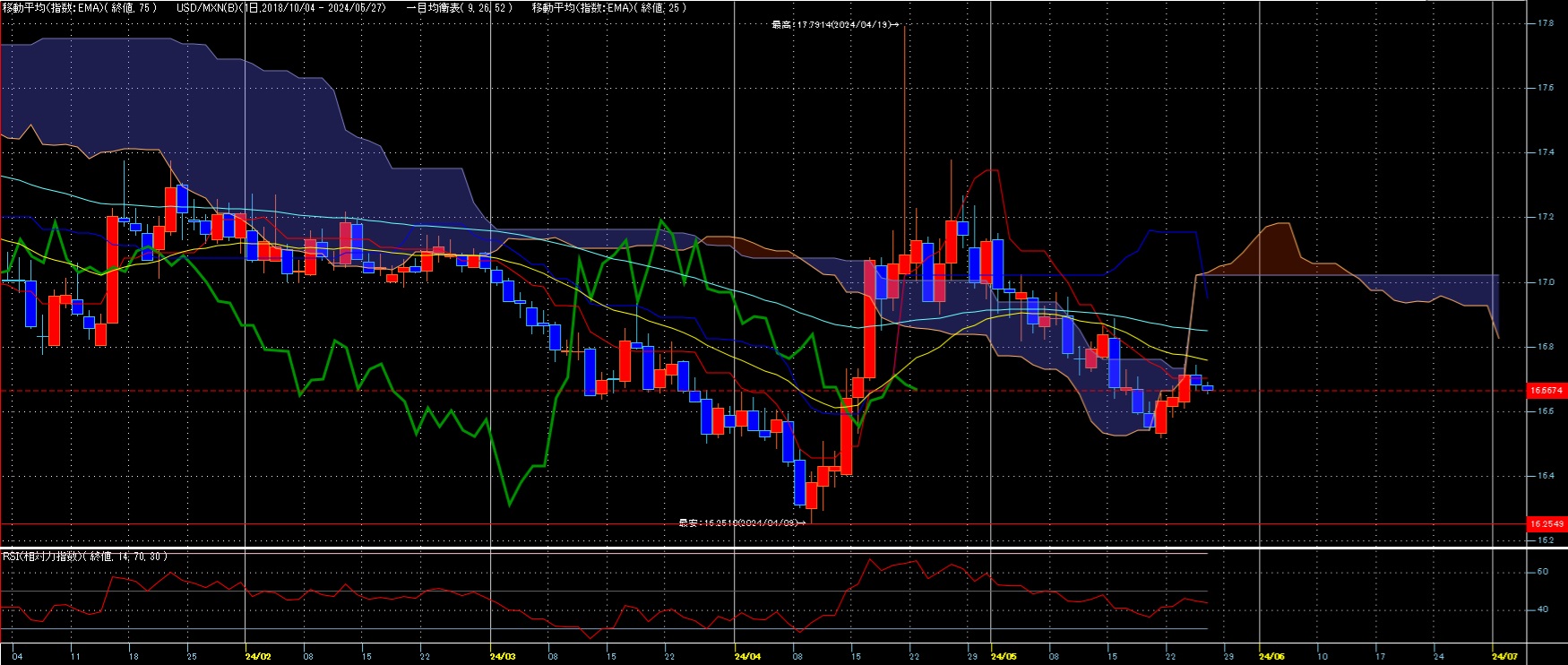
Task: Click the 16.8 price axis label
Action: click(x=1546, y=347)
